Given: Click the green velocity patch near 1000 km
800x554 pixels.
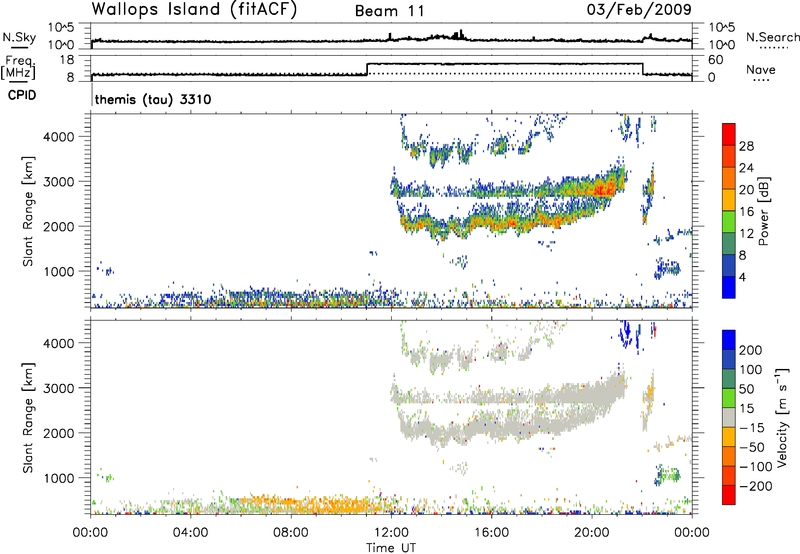Looking at the screenshot, I should point(668,475).
